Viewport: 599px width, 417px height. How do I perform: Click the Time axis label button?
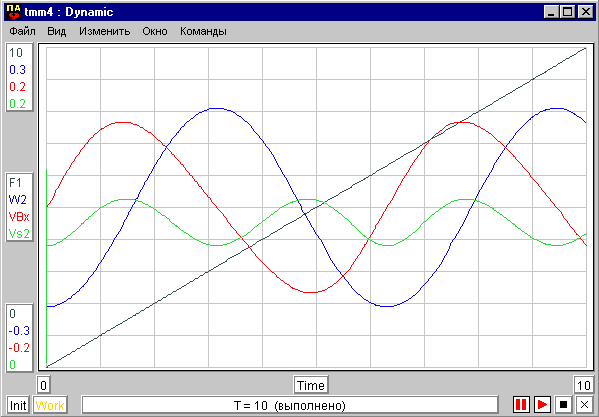pyautogui.click(x=311, y=385)
